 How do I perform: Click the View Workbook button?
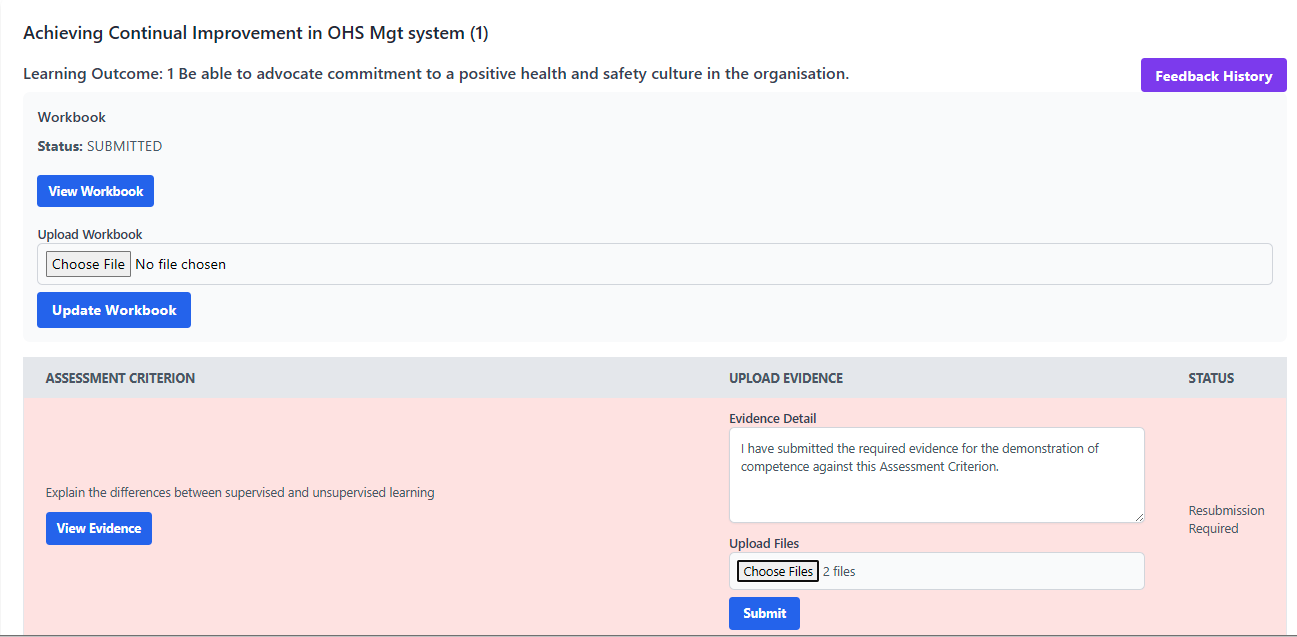(x=95, y=191)
